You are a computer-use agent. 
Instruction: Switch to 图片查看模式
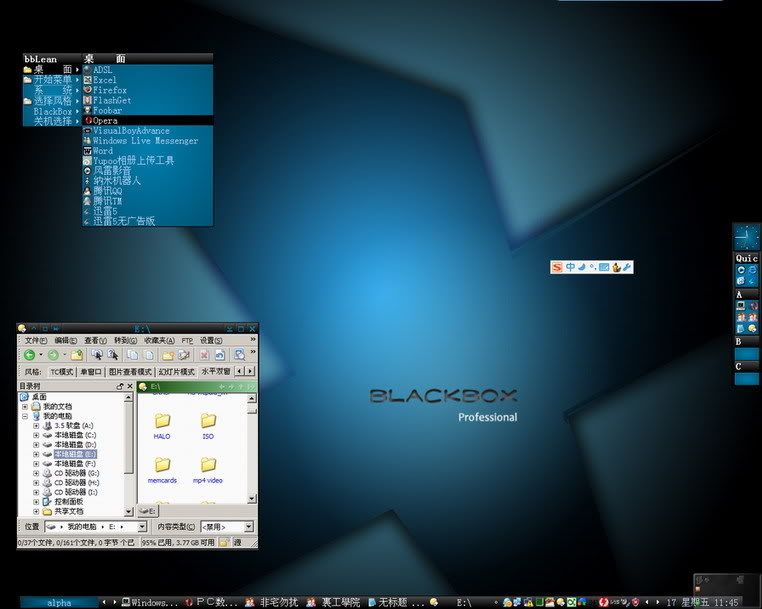[x=130, y=371]
